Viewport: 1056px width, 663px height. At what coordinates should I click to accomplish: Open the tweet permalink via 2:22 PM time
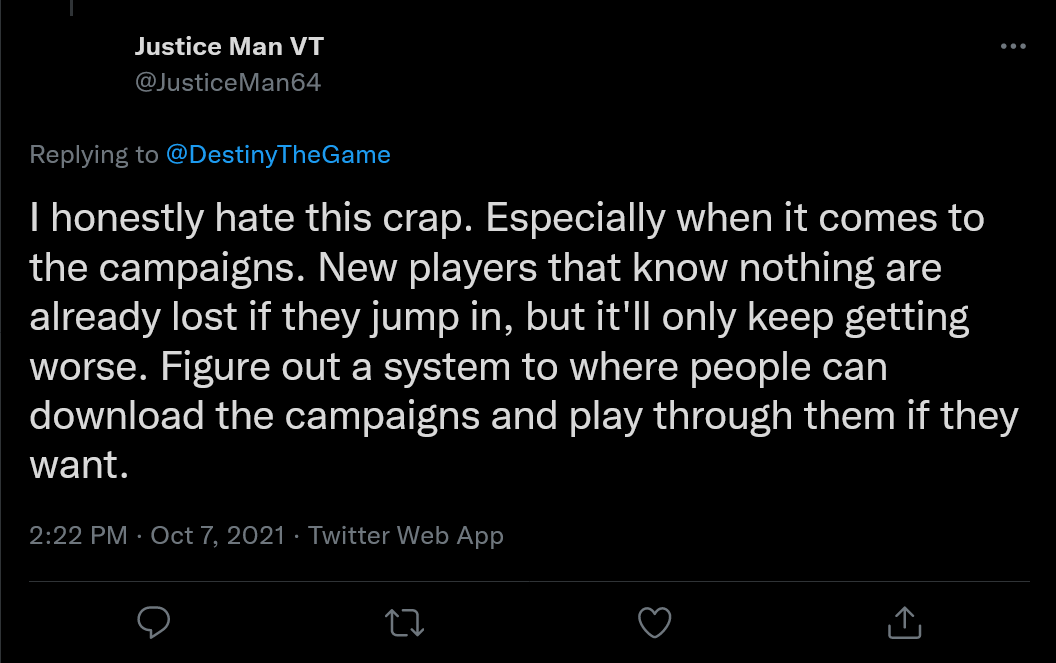coord(78,536)
